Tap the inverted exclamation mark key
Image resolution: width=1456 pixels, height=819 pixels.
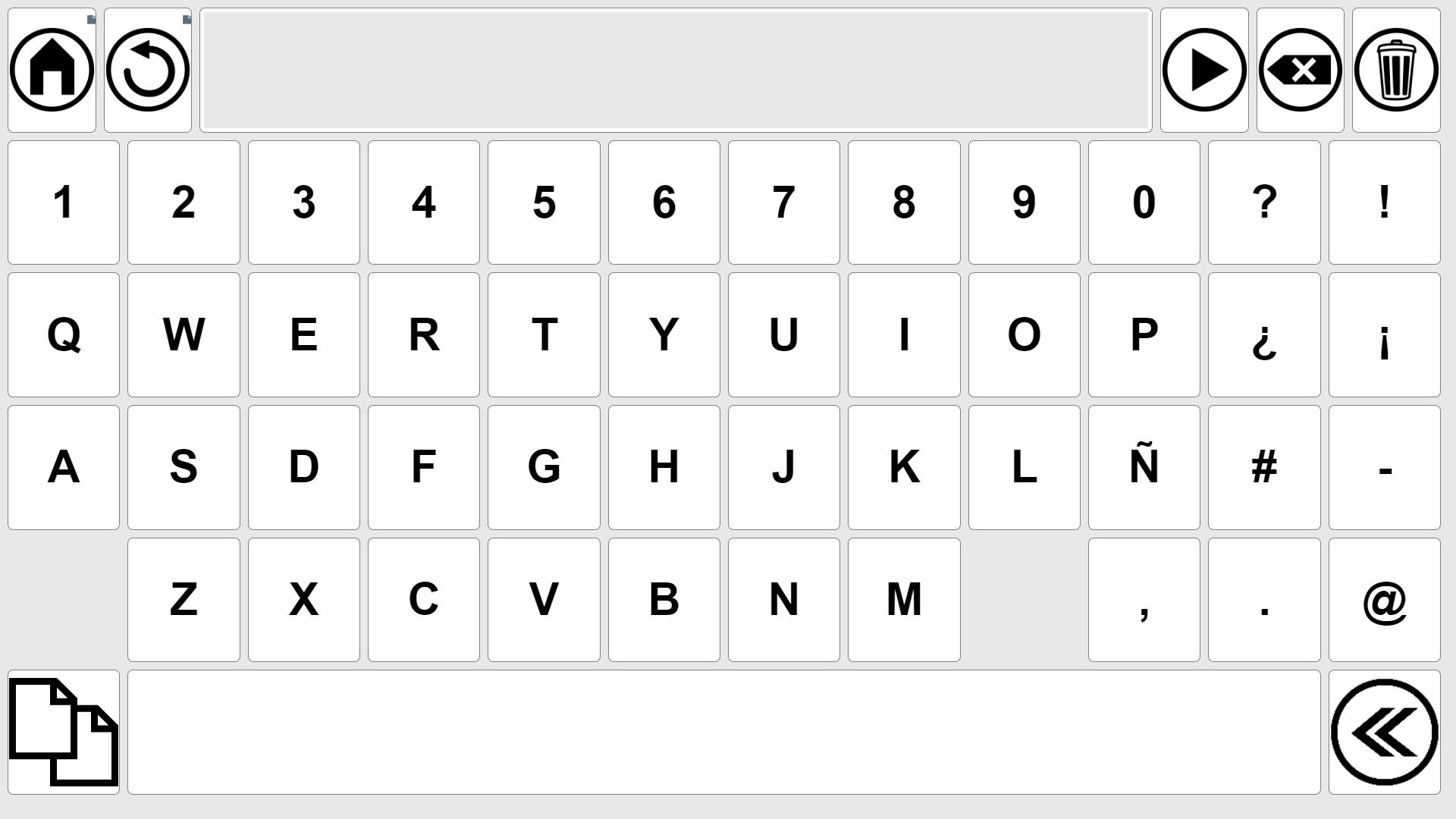1385,334
